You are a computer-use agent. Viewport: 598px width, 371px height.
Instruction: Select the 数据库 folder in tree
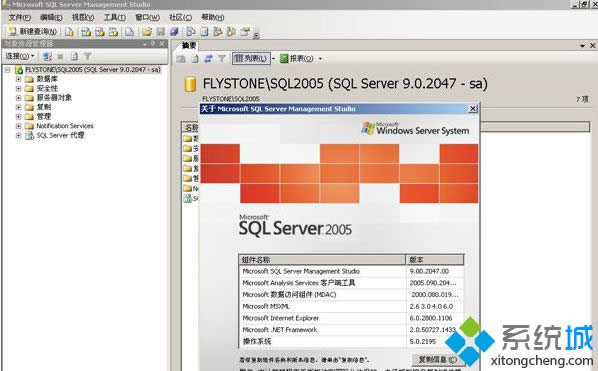(47, 79)
